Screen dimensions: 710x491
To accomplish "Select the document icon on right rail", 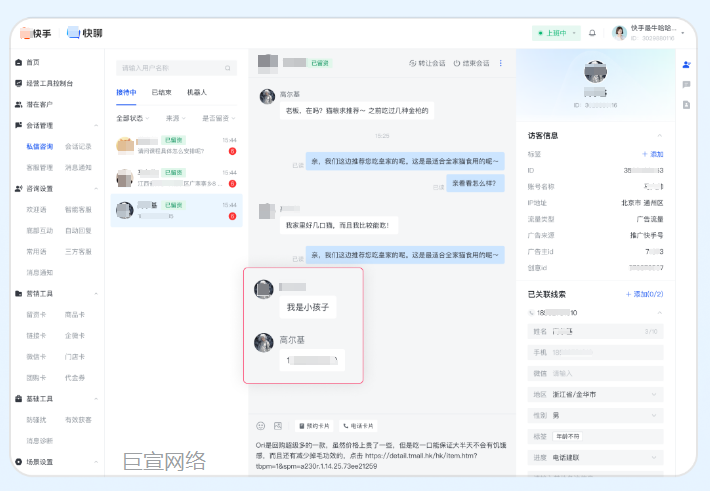I will tap(686, 105).
